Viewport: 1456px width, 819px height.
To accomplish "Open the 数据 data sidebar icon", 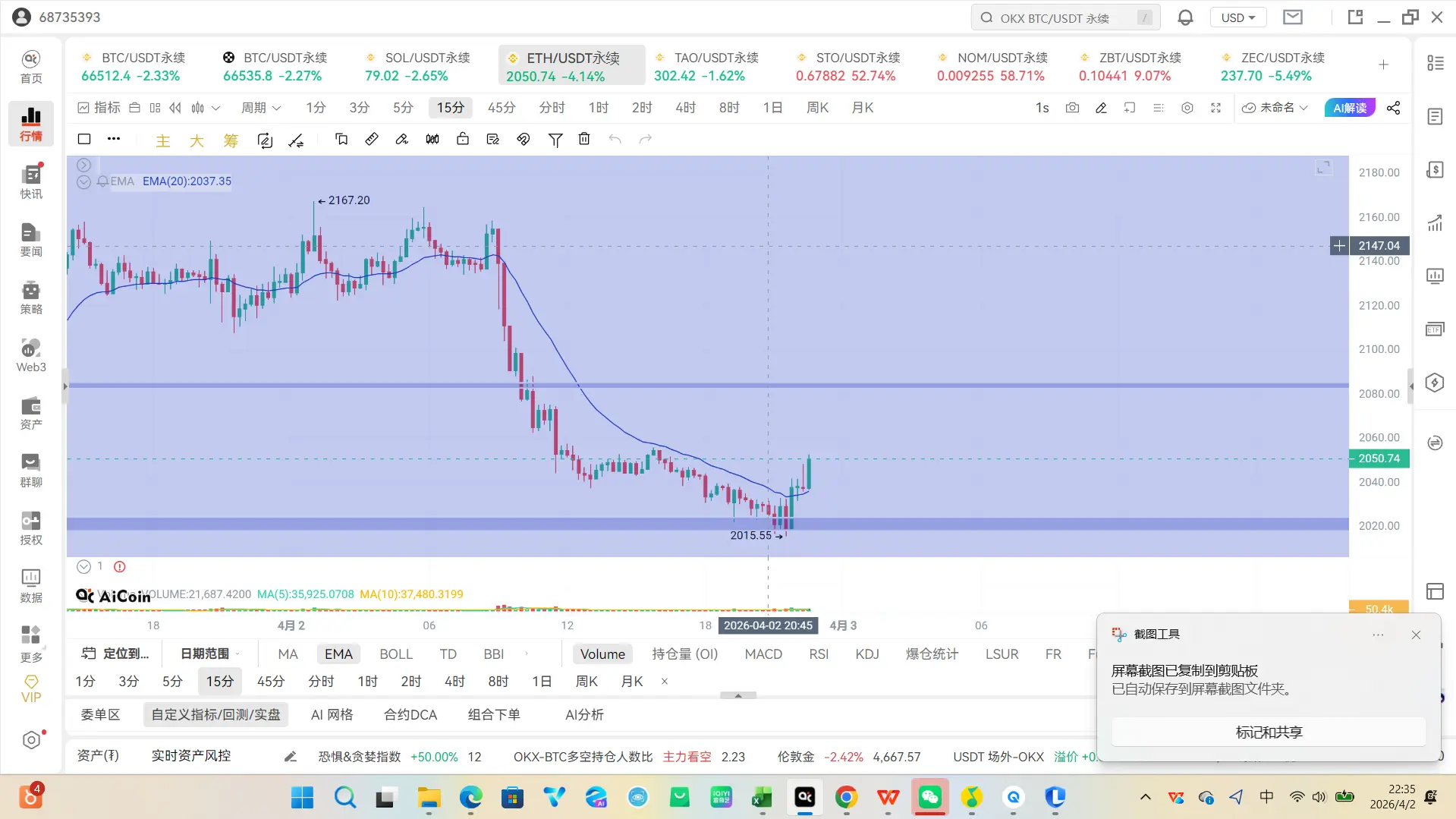I will pyautogui.click(x=31, y=586).
